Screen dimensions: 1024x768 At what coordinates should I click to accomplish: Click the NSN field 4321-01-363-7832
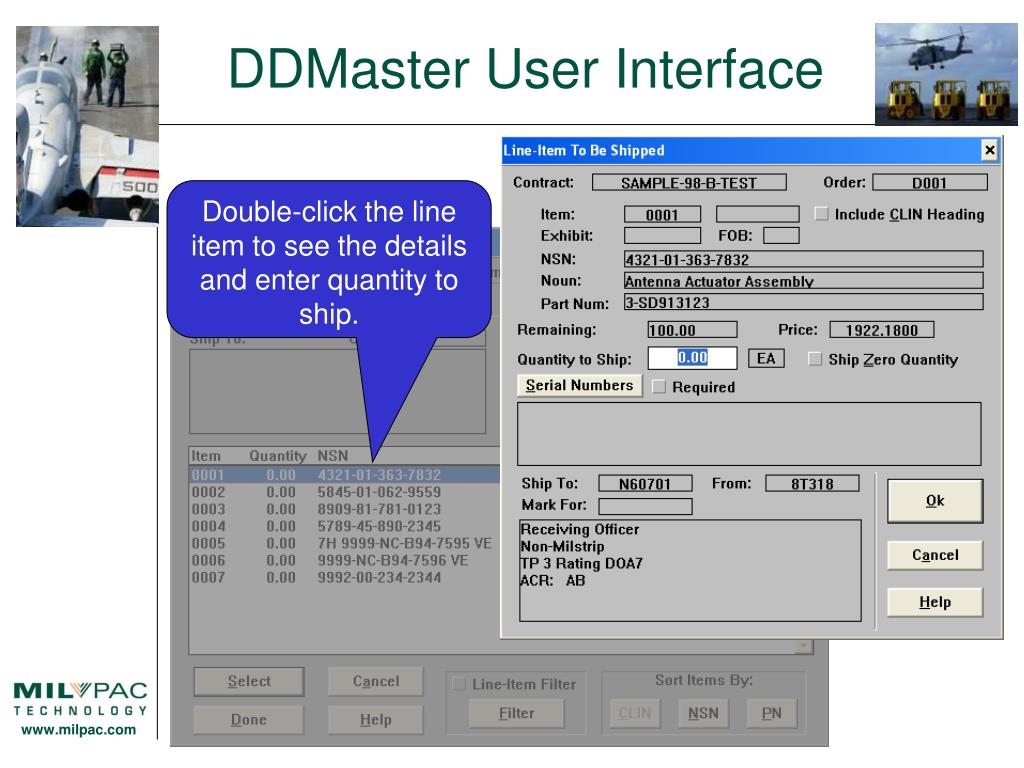(x=804, y=259)
